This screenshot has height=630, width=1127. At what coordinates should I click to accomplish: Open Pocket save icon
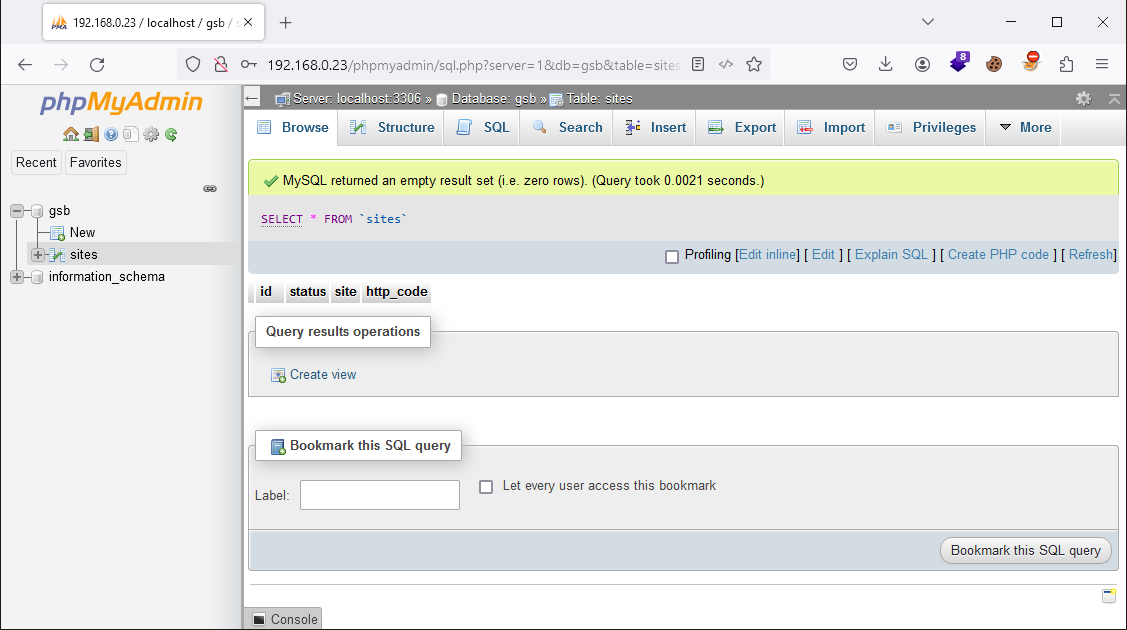coord(850,65)
